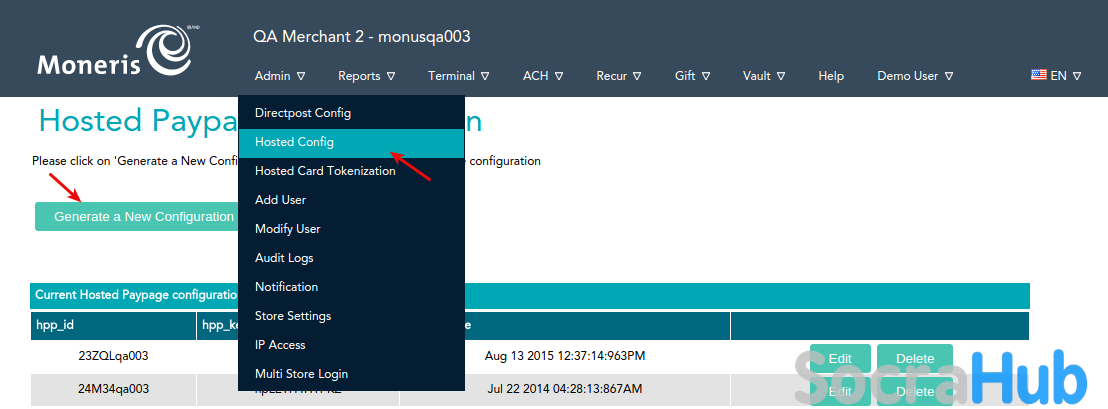Open the Recur dropdown menu

[618, 76]
